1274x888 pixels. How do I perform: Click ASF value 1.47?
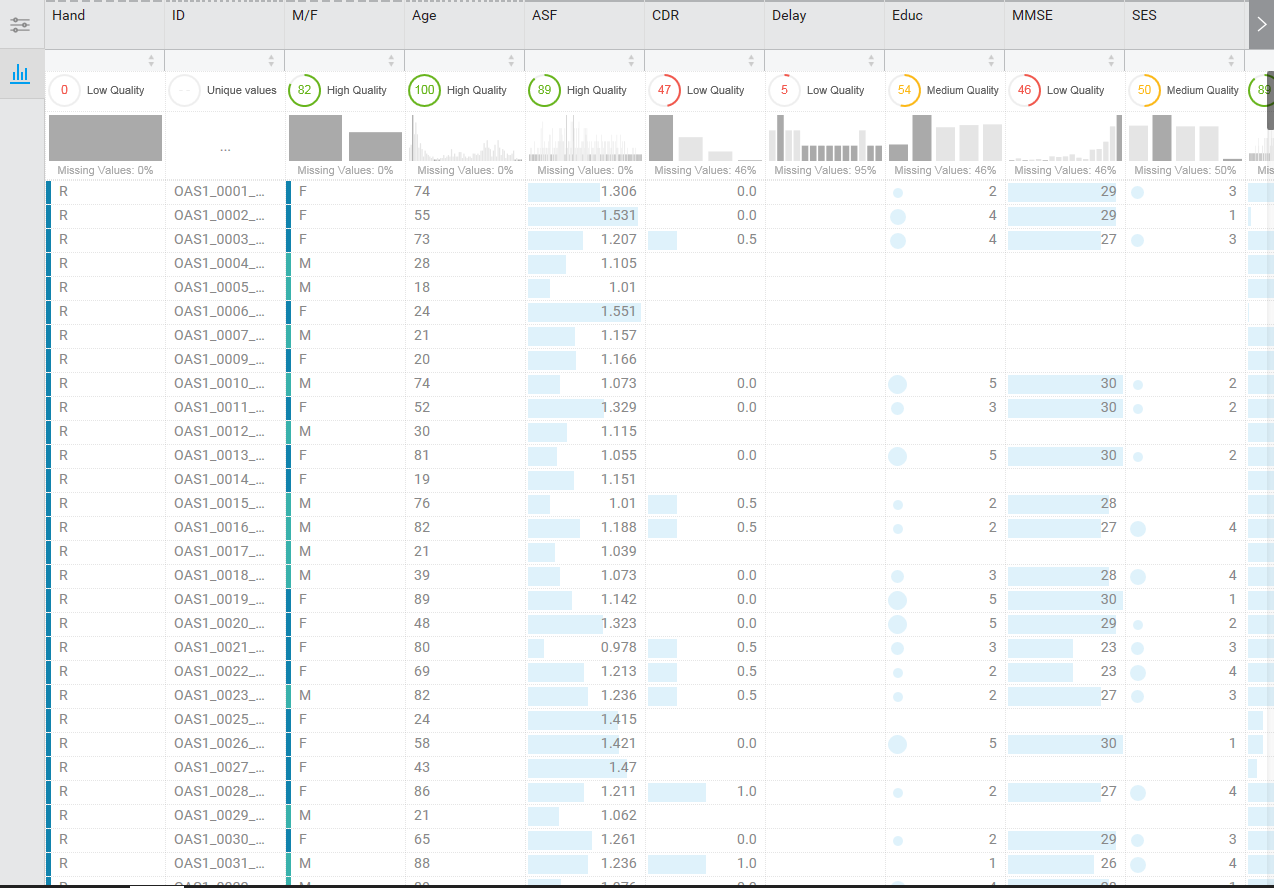[623, 767]
